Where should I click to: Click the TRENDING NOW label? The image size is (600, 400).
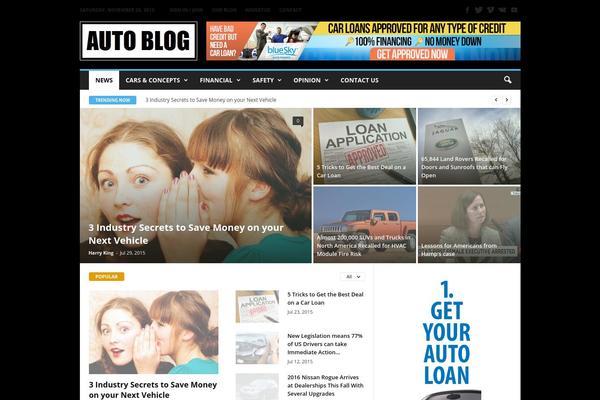112,100
